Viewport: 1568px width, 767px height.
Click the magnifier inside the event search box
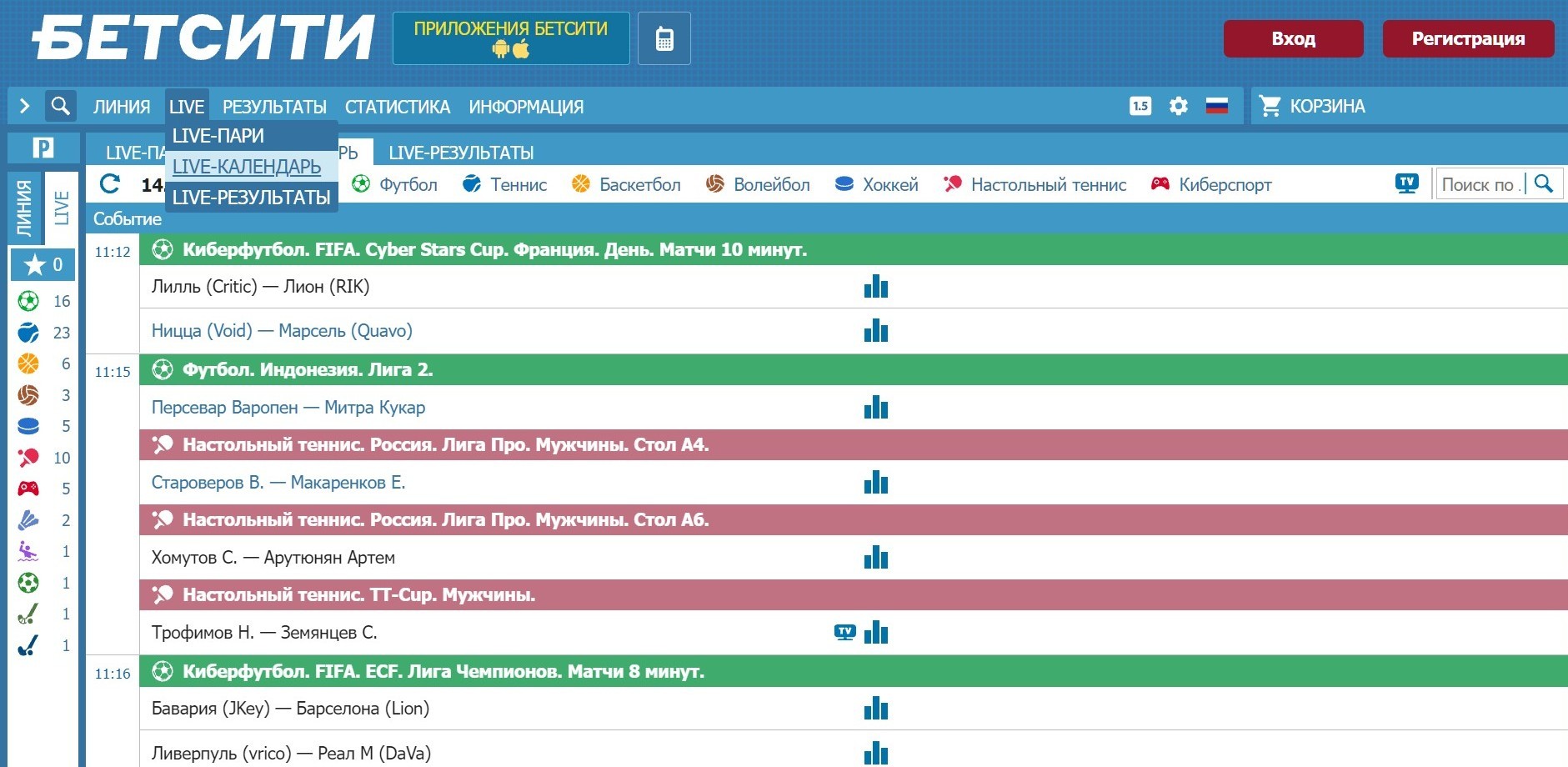[1544, 183]
